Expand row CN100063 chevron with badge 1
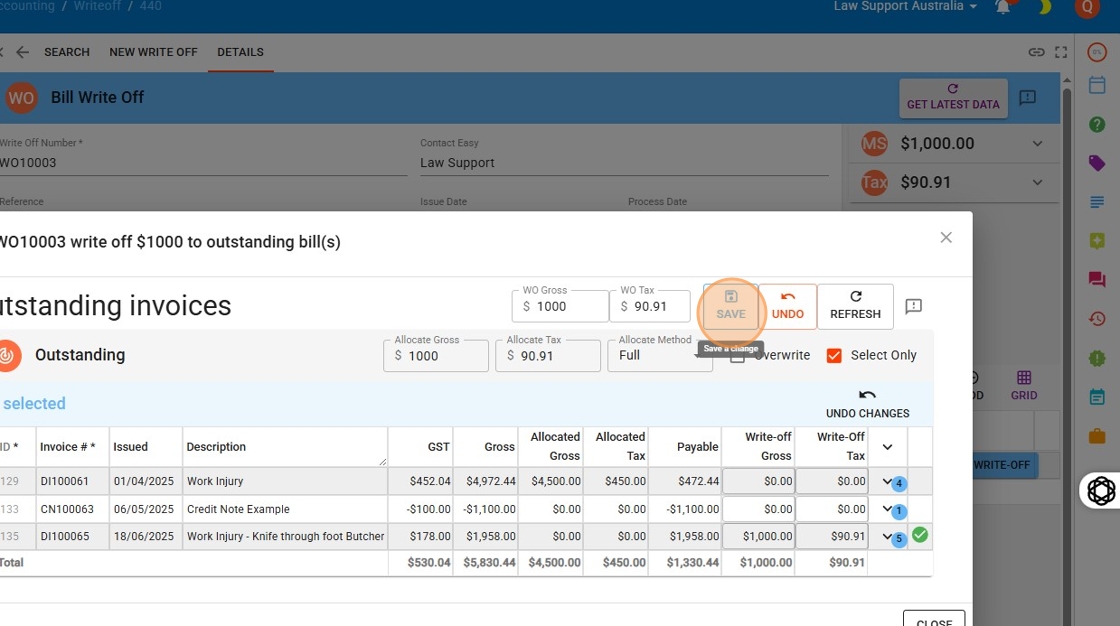This screenshot has height=626, width=1120. point(887,509)
